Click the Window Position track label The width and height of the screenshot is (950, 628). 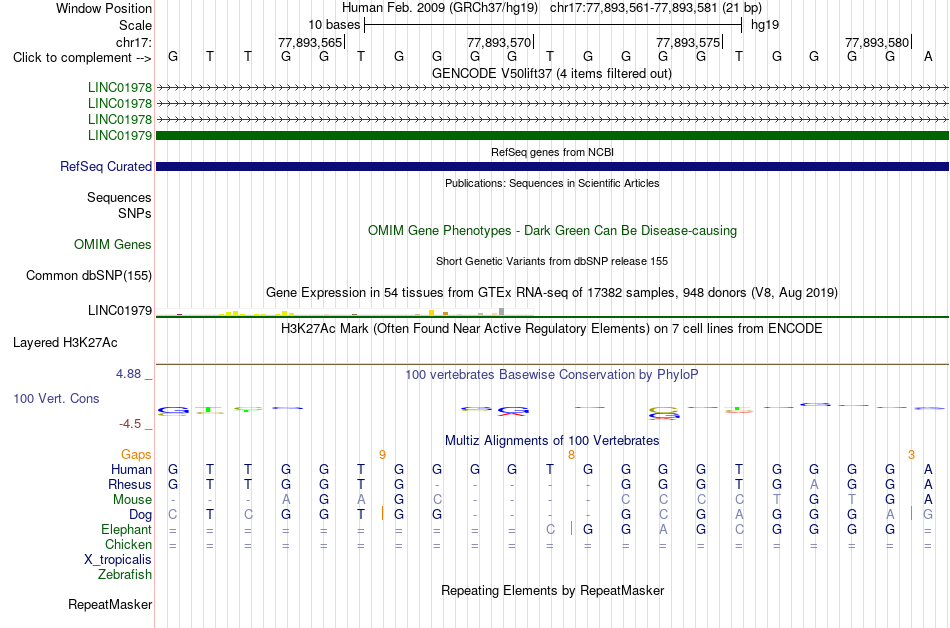(x=104, y=8)
